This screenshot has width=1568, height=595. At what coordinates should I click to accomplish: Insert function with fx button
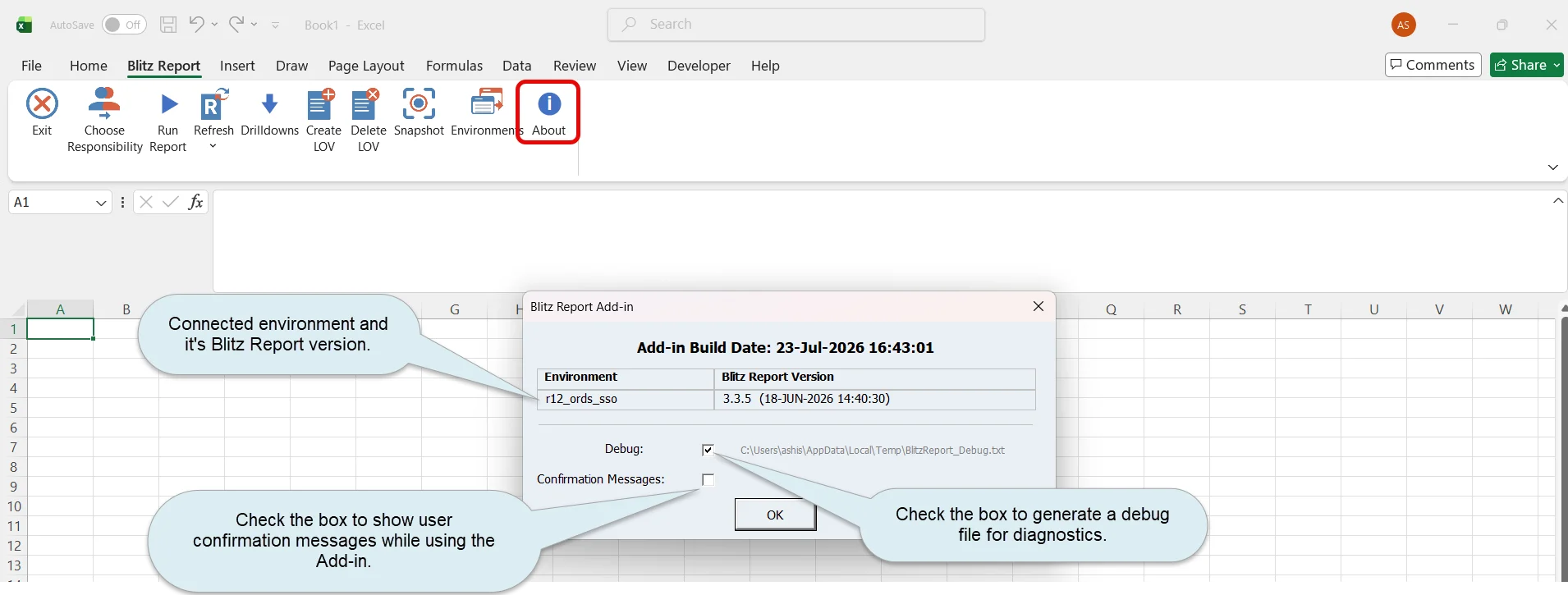(195, 202)
